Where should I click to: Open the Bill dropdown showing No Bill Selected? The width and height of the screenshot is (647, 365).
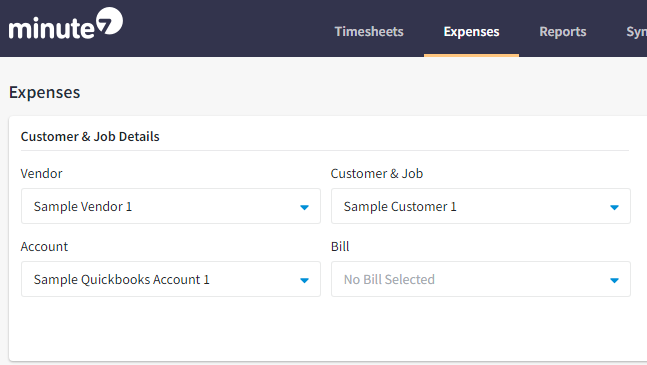pyautogui.click(x=481, y=279)
